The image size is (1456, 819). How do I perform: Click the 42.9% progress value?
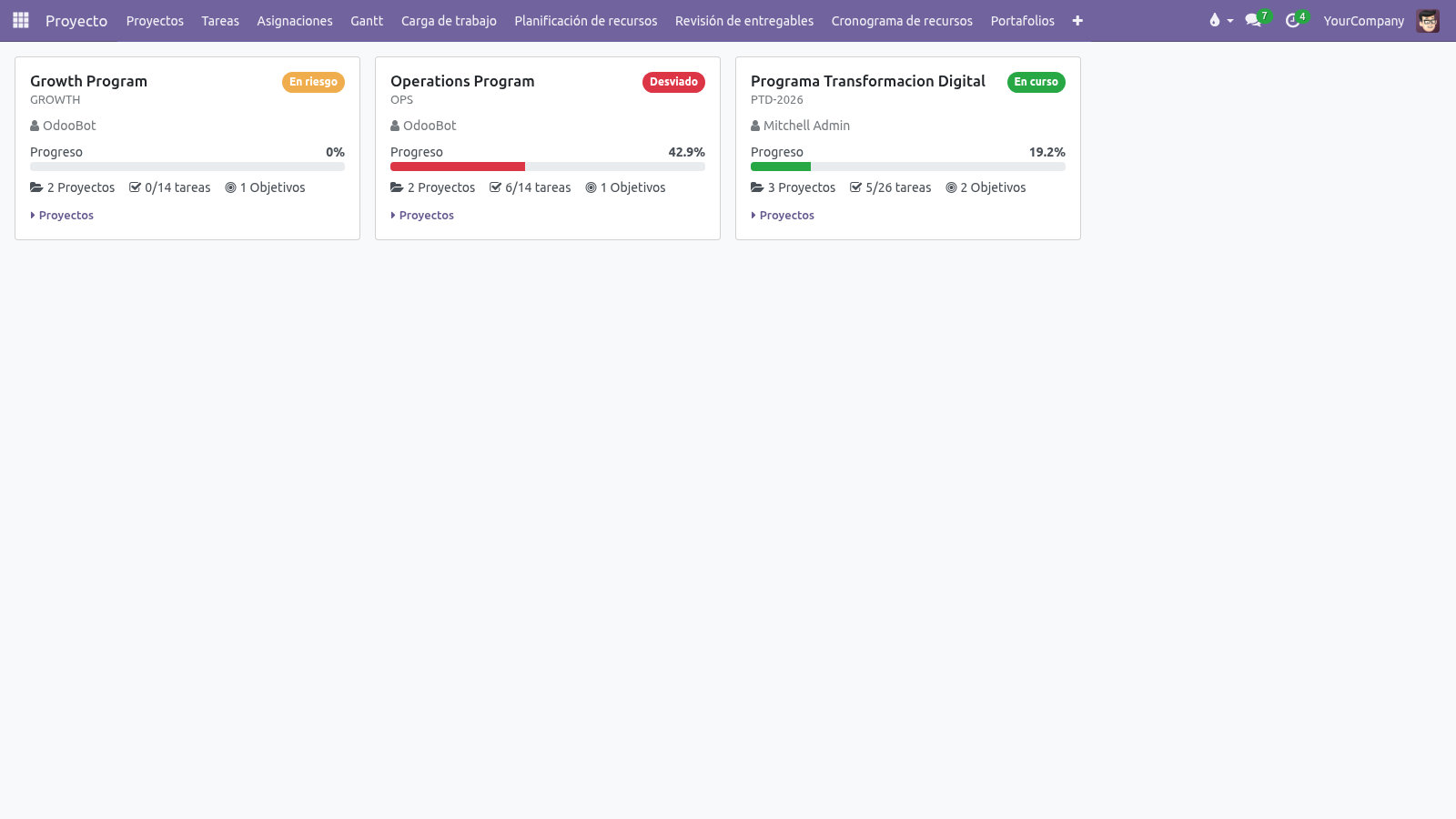(686, 152)
